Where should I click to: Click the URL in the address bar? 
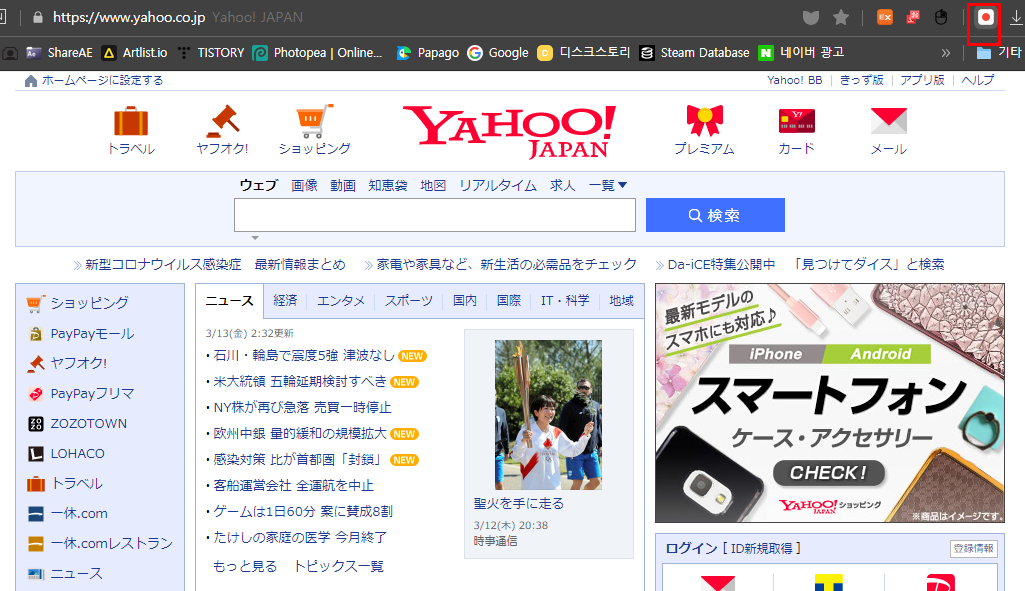pos(129,17)
